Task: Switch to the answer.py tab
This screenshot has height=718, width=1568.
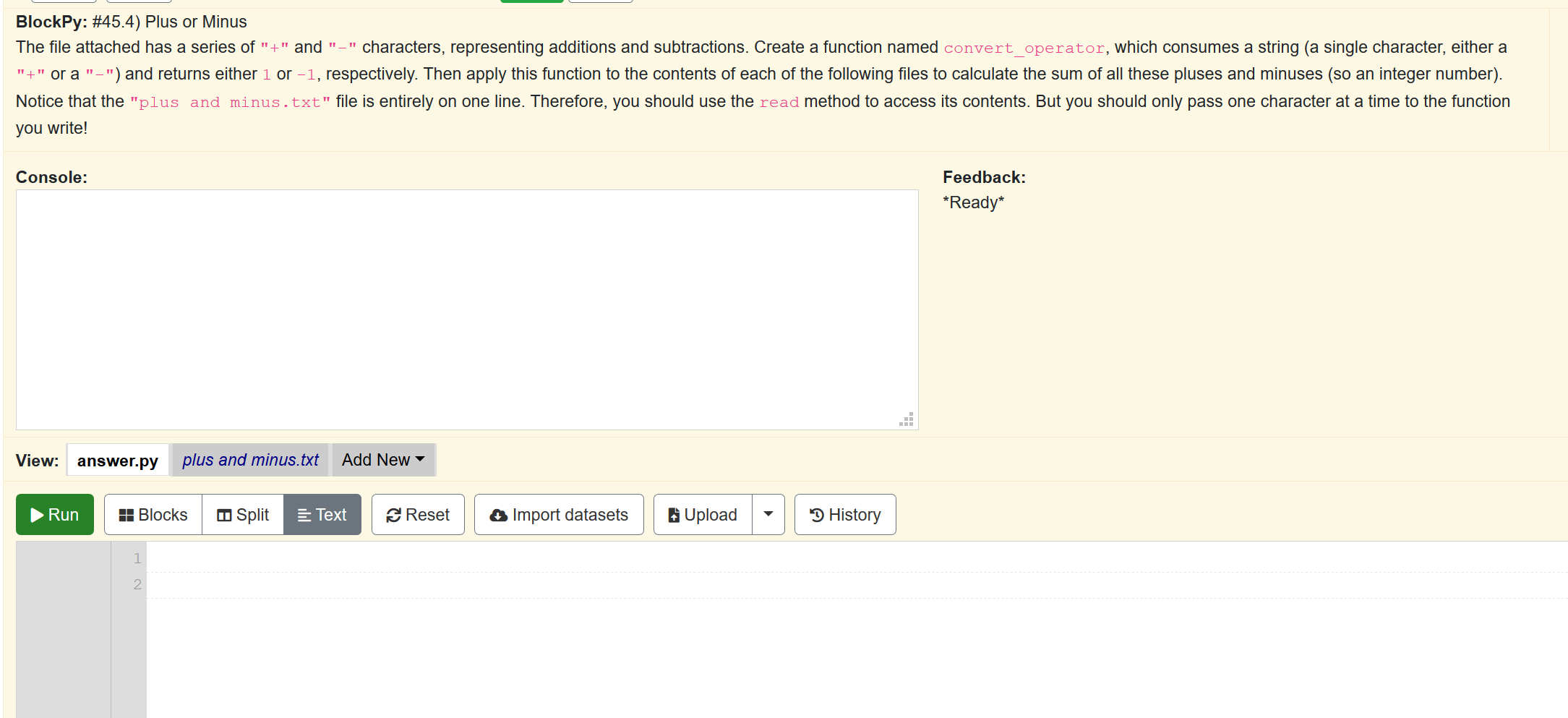Action: (x=117, y=460)
